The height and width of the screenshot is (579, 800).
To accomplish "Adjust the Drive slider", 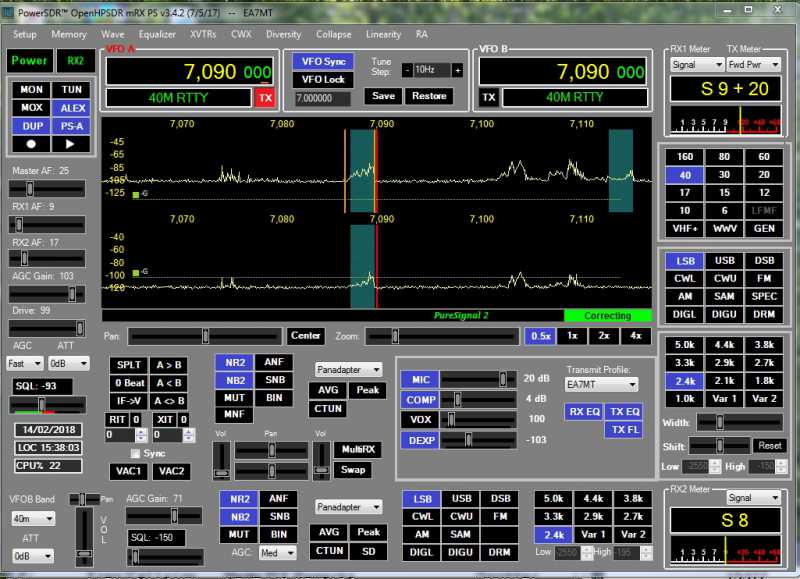I will click(x=47, y=328).
